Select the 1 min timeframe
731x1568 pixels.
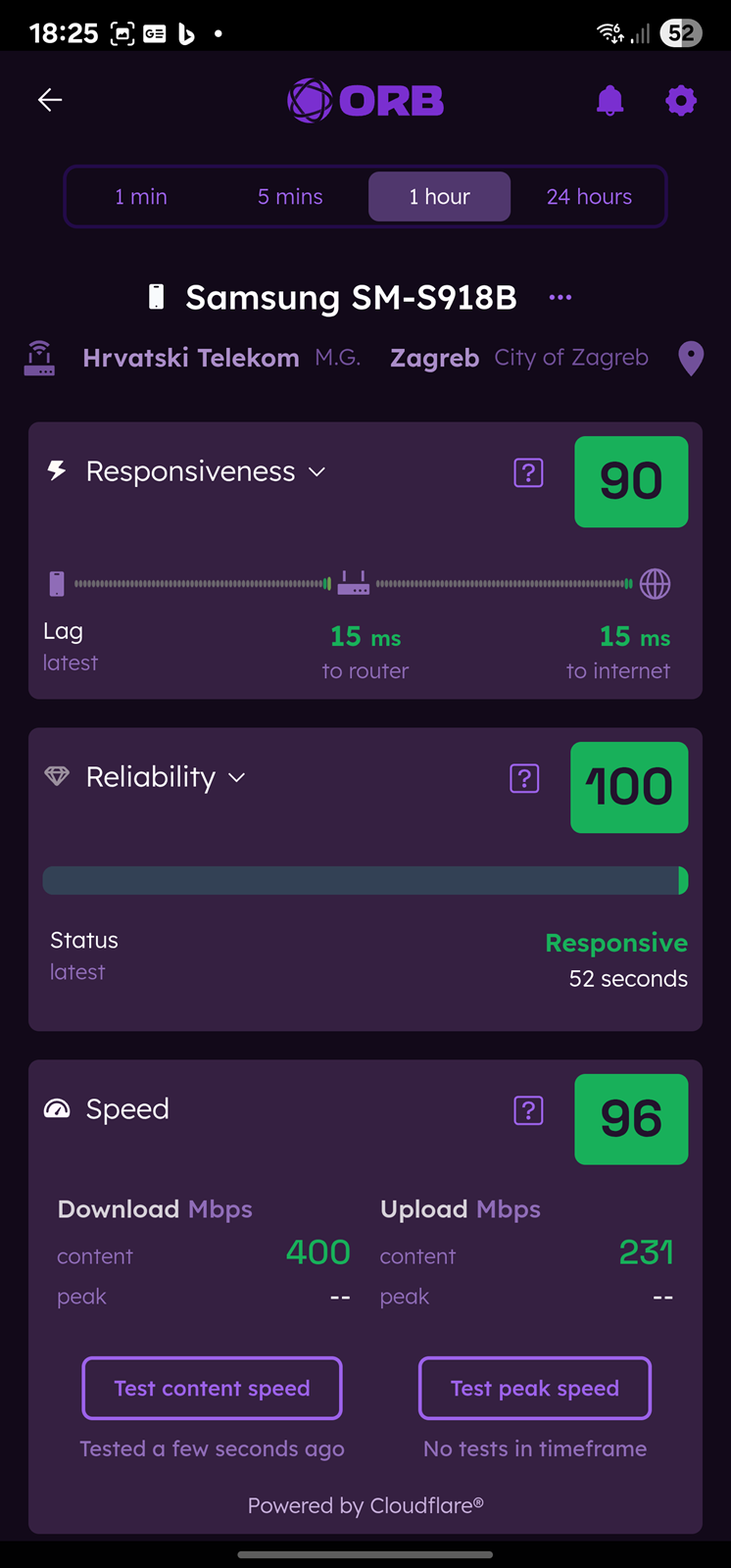click(x=141, y=197)
